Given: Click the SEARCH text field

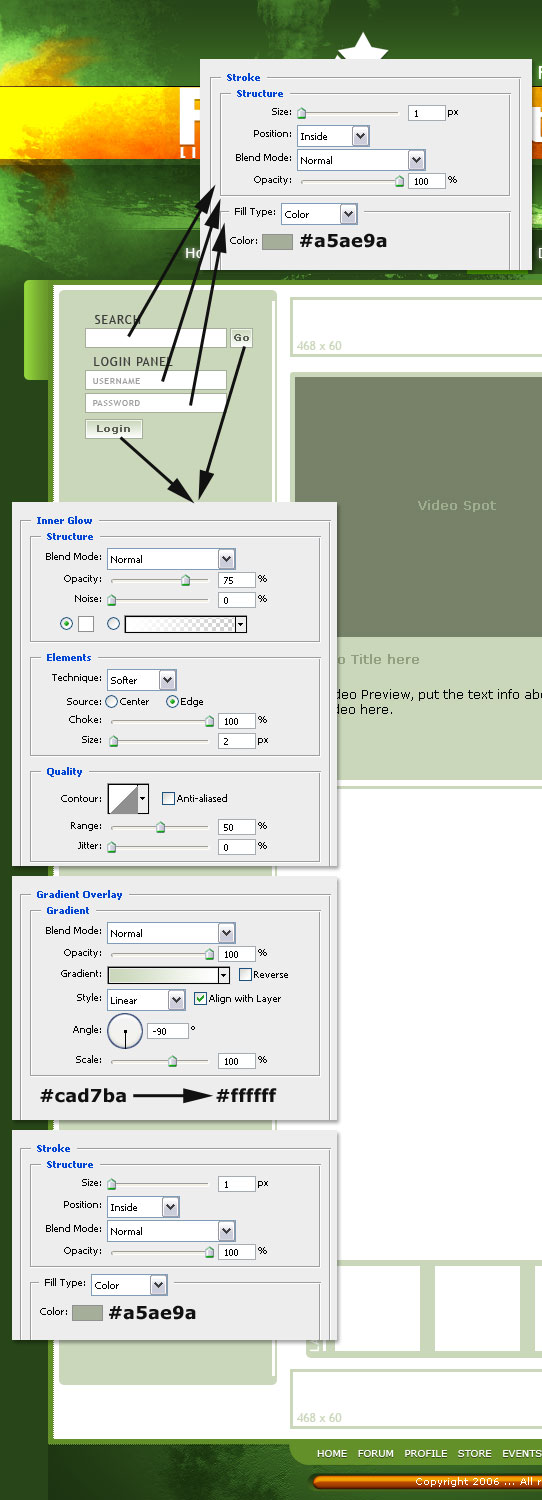Looking at the screenshot, I should click(156, 338).
